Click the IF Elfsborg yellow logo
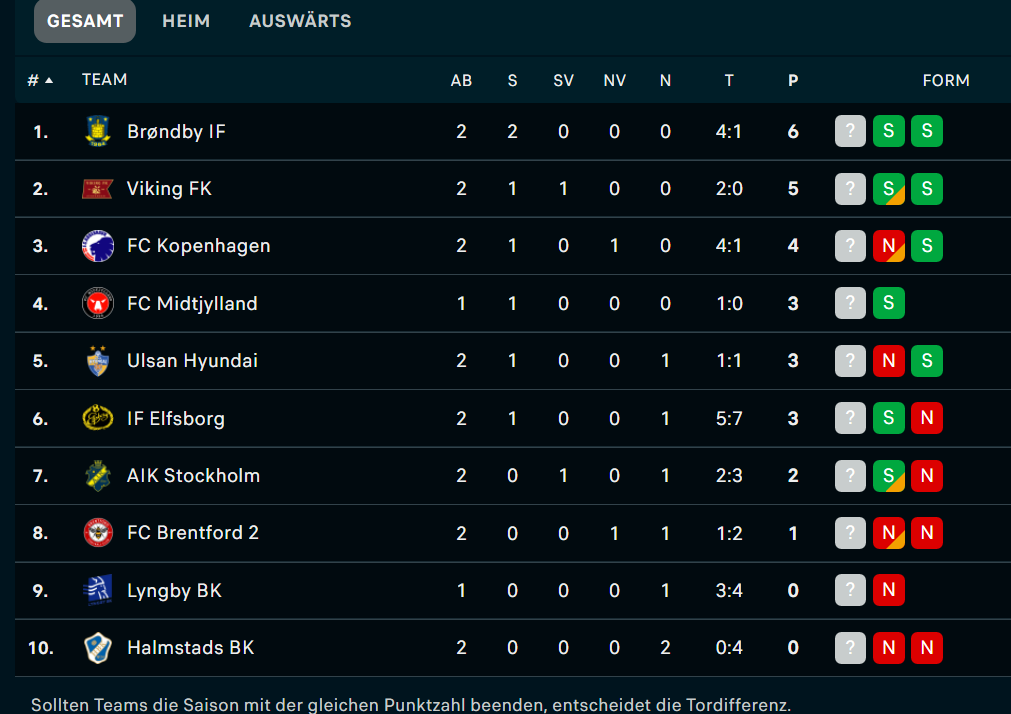Viewport: 1011px width, 714px height. 98,418
